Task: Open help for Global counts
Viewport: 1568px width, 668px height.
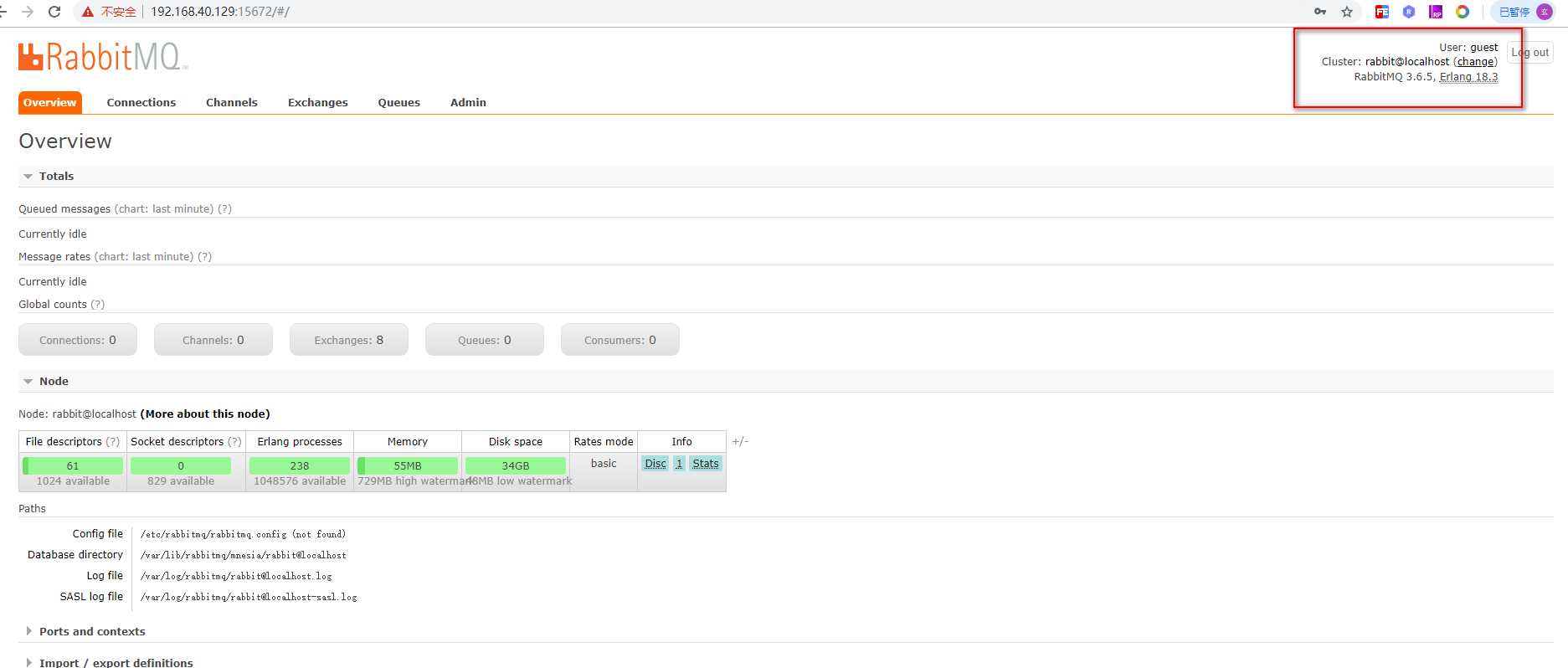Action: (x=98, y=305)
